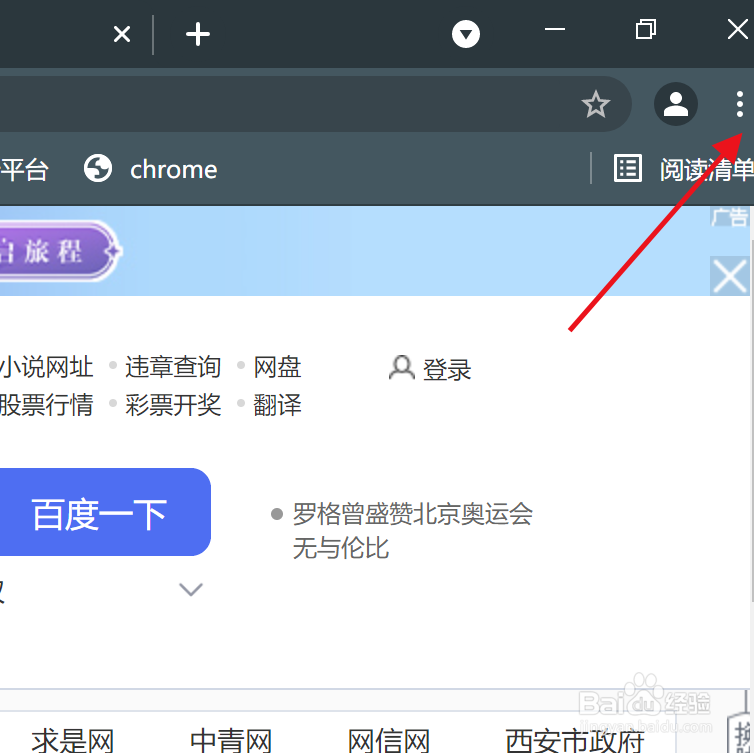The height and width of the screenshot is (753, 754).
Task: Click the 广告 ad label
Action: coord(729,217)
